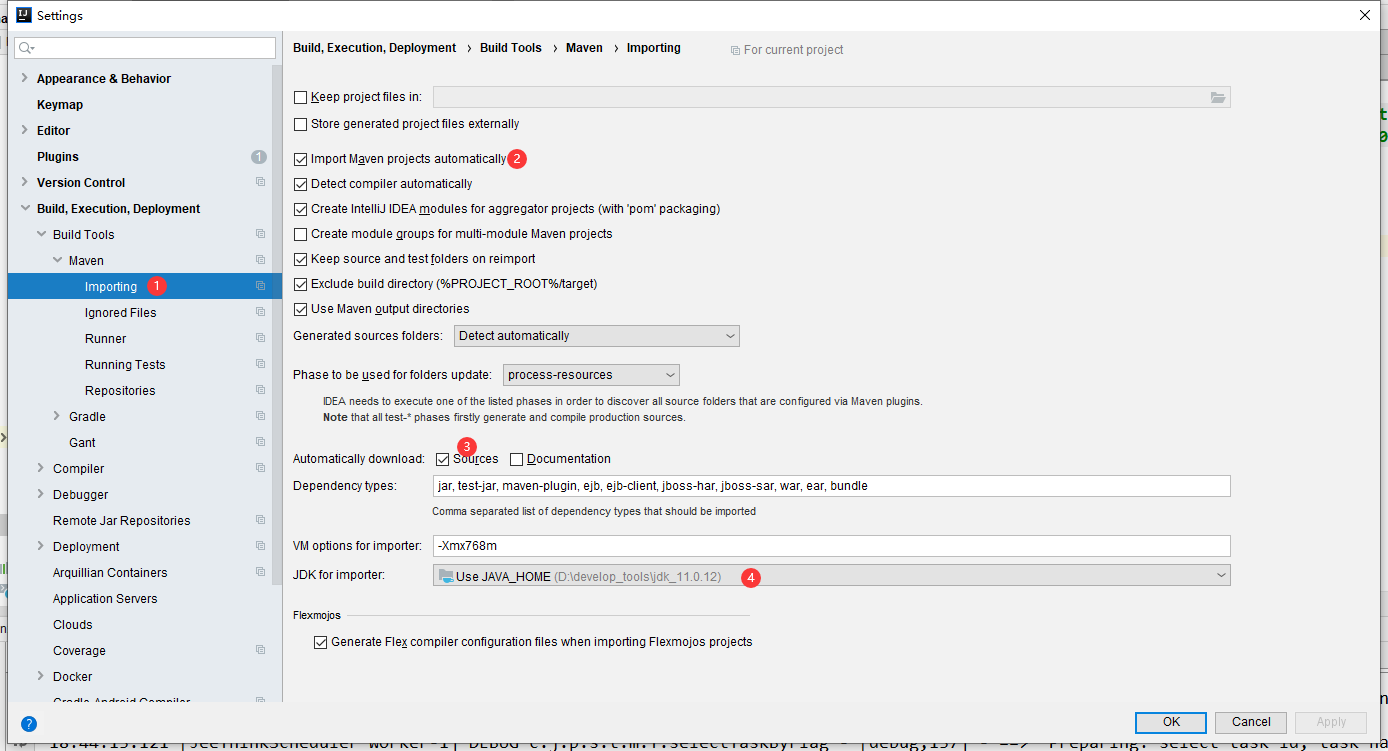Expand Appearance & Behavior section
1388x751 pixels.
[24, 78]
